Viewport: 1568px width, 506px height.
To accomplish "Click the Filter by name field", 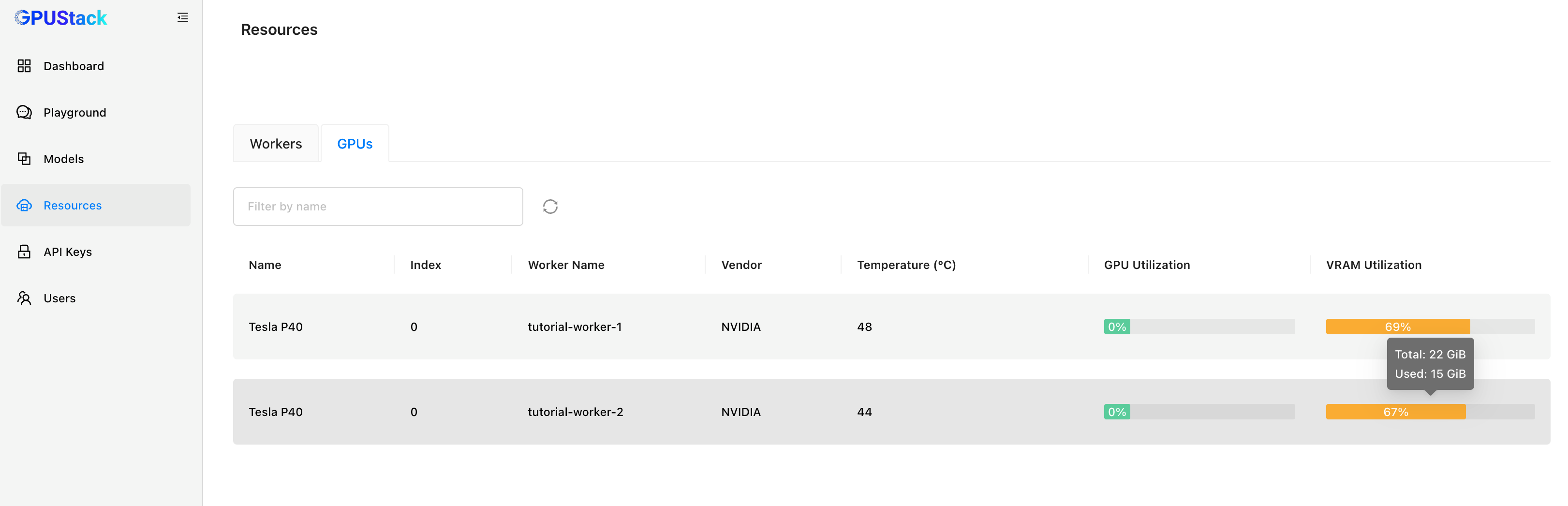I will (378, 207).
